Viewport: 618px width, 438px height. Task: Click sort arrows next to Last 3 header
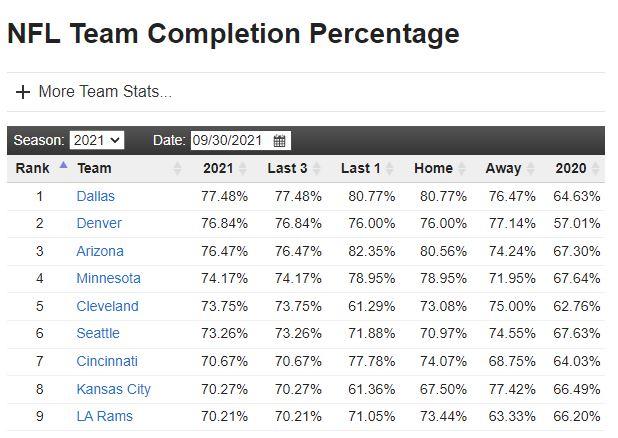click(317, 169)
